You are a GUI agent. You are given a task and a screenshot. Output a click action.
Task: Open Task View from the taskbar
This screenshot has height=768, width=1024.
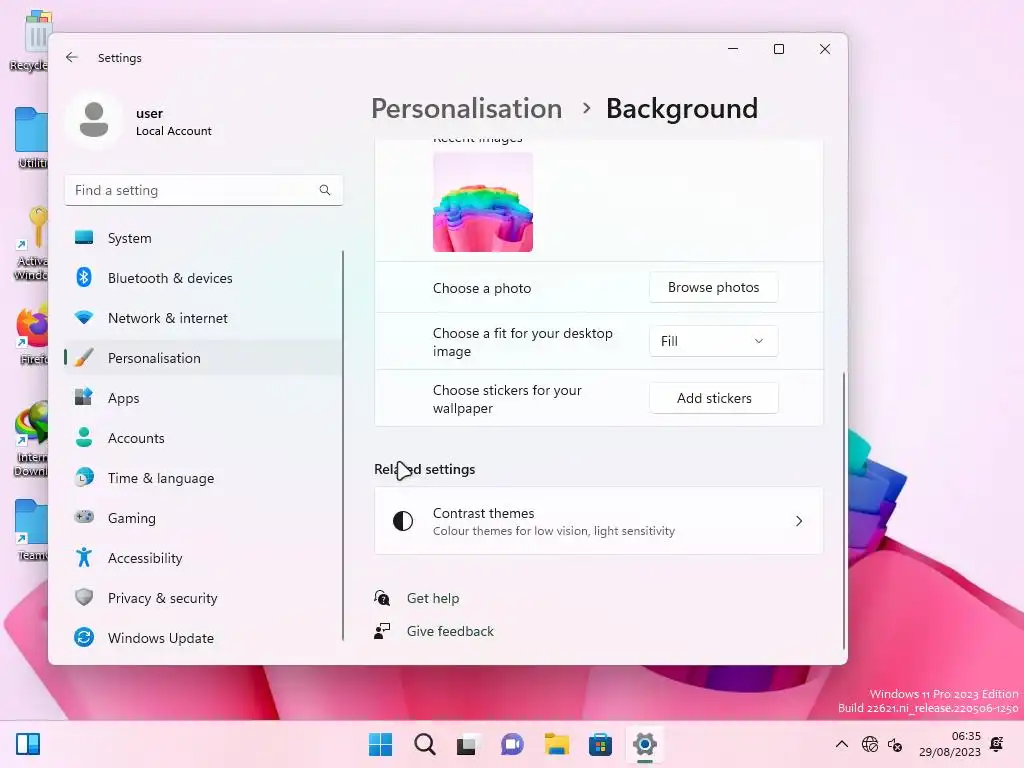click(x=467, y=744)
